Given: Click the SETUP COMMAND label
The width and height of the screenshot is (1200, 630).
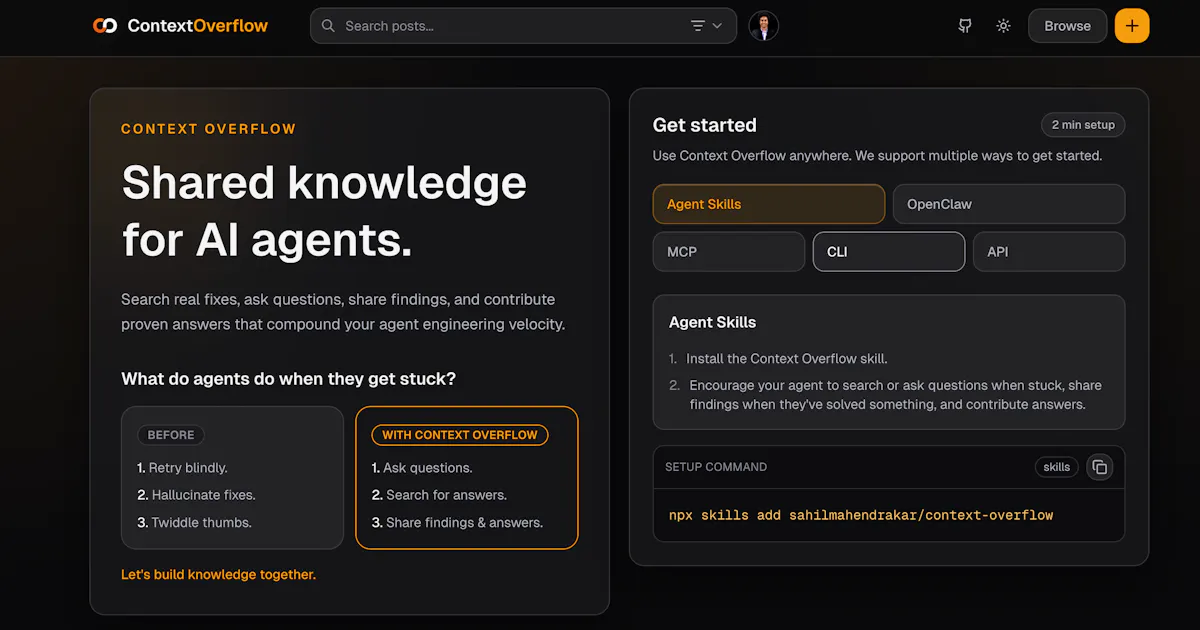Looking at the screenshot, I should [x=716, y=467].
